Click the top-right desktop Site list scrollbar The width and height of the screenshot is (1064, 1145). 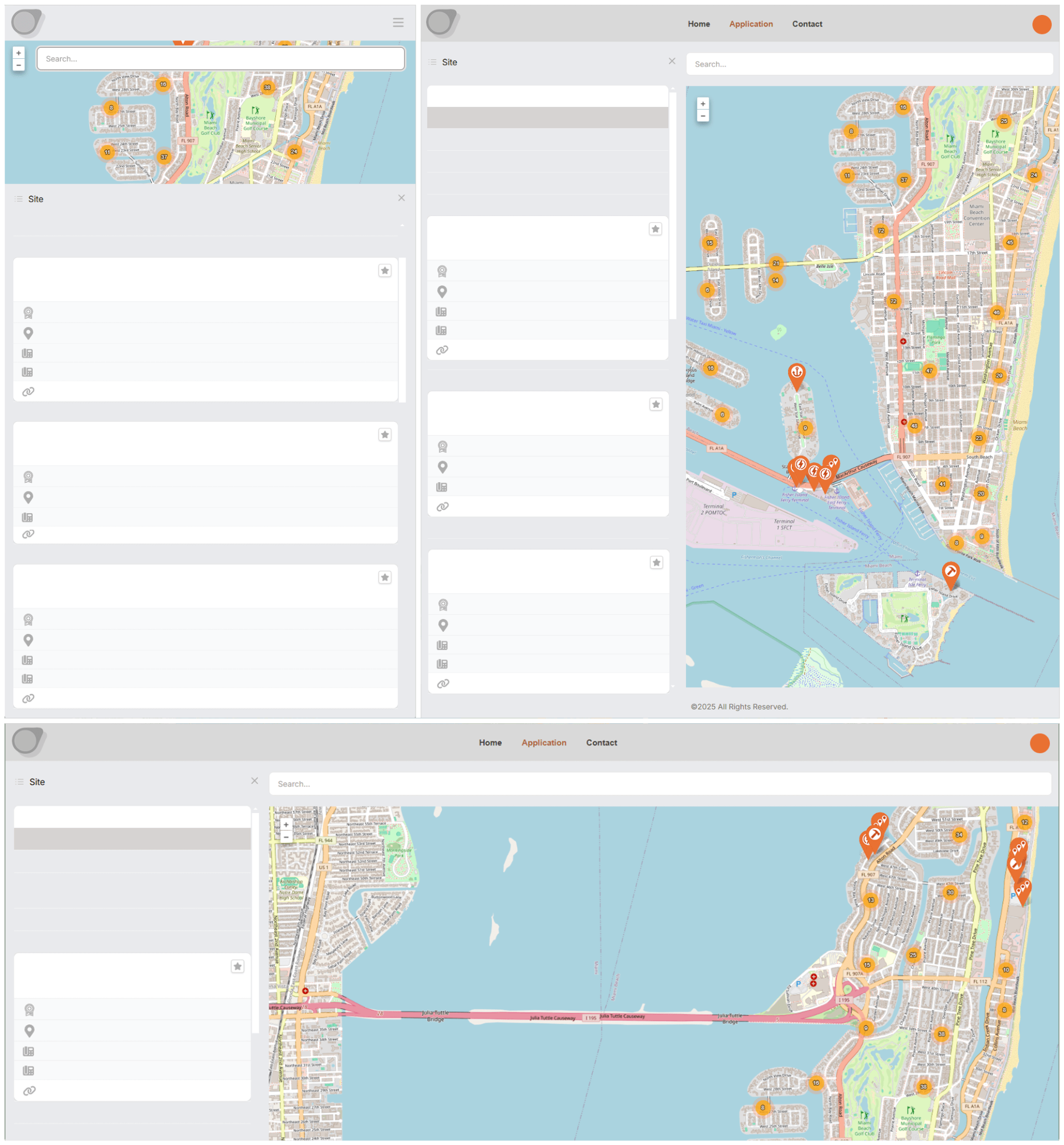673,206
